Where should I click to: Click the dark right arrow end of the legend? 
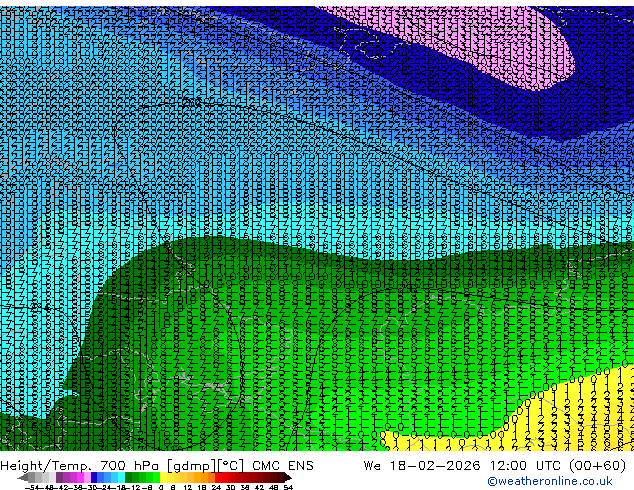click(x=288, y=477)
